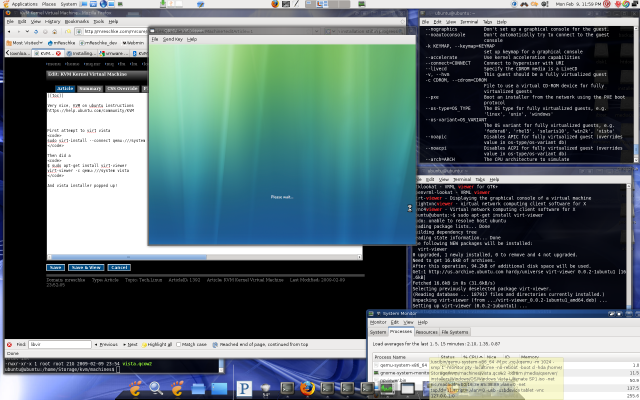Select the Processes tab in System Monitor

(x=401, y=331)
